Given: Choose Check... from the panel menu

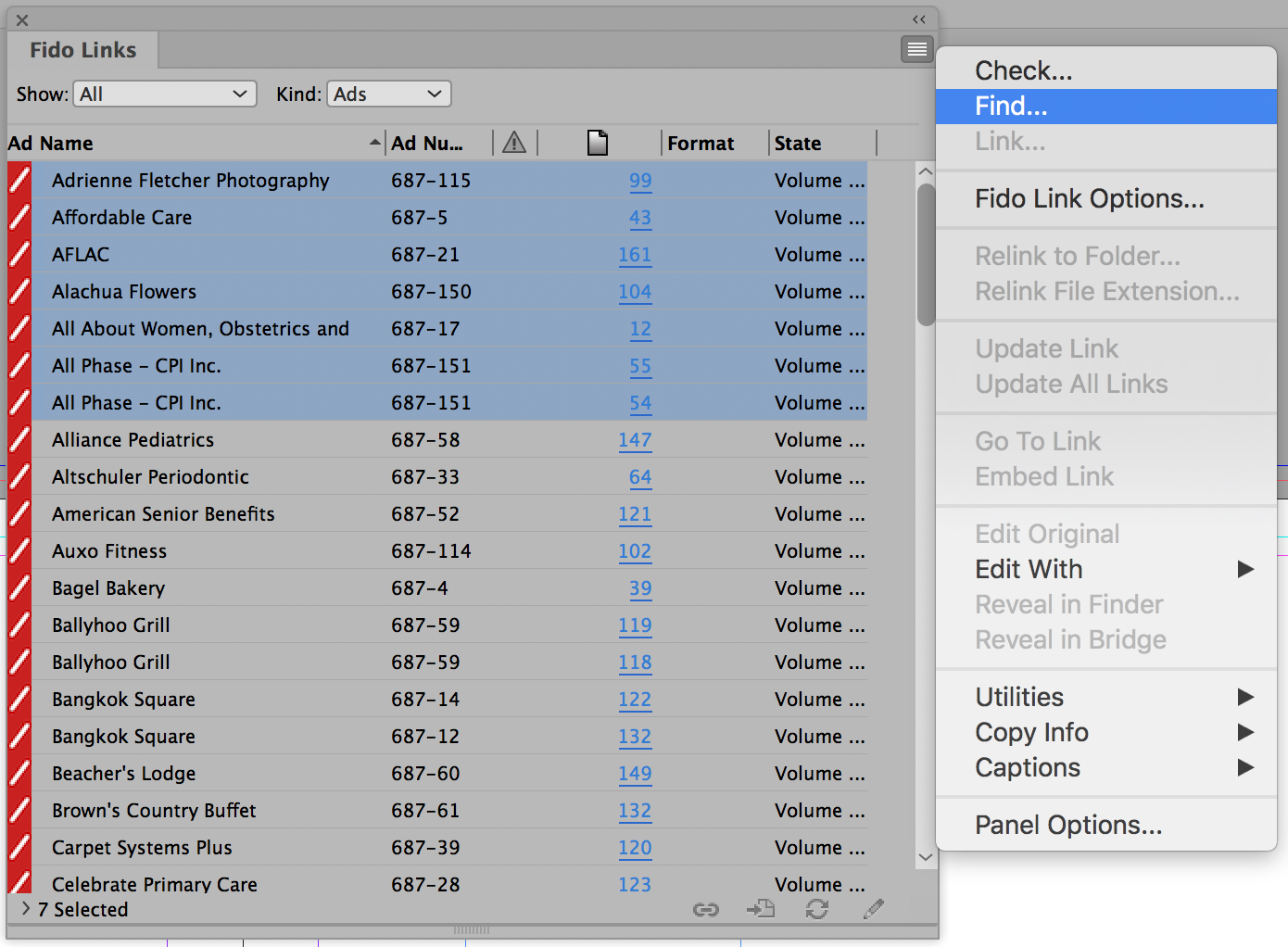Looking at the screenshot, I should click(1106, 70).
